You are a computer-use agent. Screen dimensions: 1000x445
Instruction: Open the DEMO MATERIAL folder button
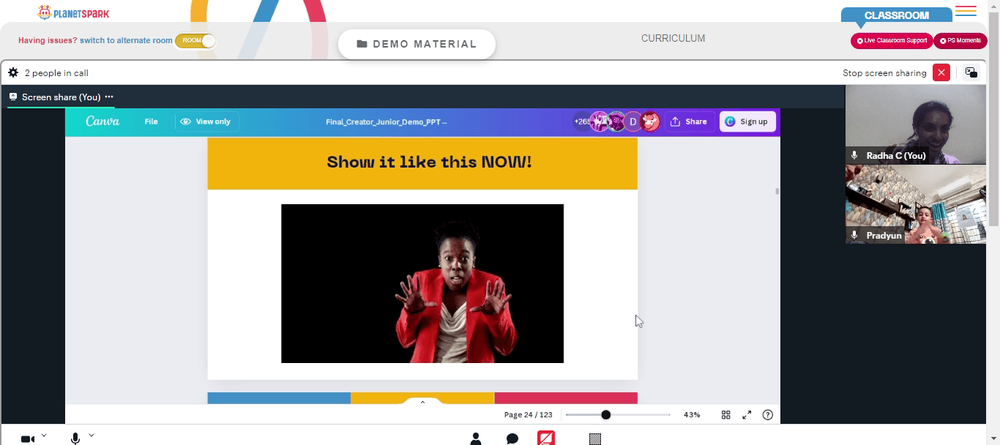416,44
